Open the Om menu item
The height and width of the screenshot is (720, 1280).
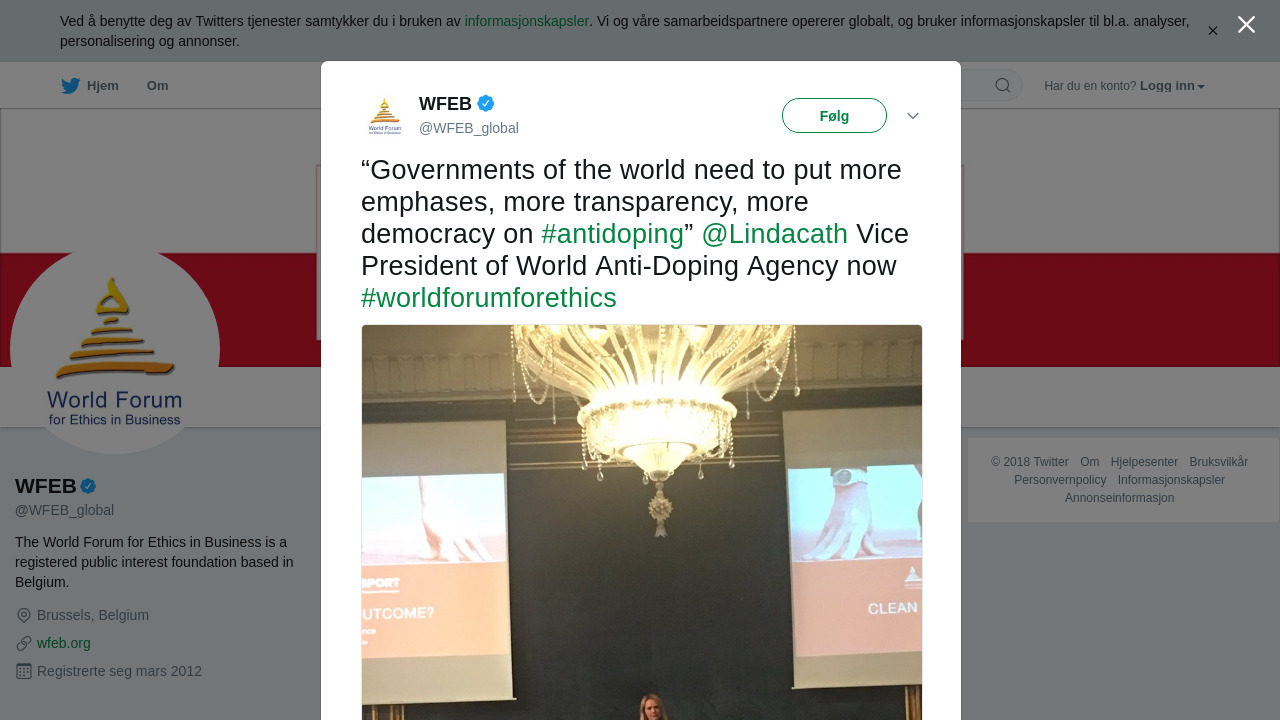point(157,86)
